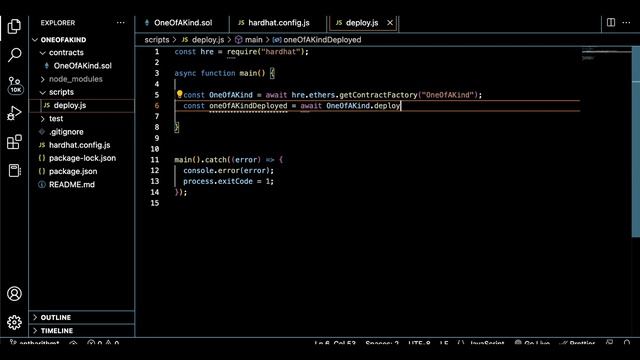
Task: Open package-lock.json in the Explorer
Action: click(82, 158)
